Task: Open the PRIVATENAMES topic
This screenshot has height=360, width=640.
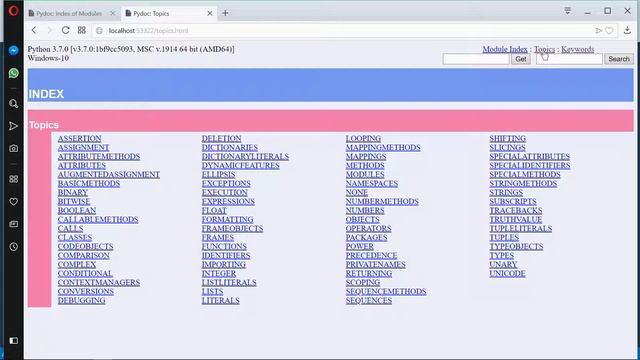Action: click(376, 264)
